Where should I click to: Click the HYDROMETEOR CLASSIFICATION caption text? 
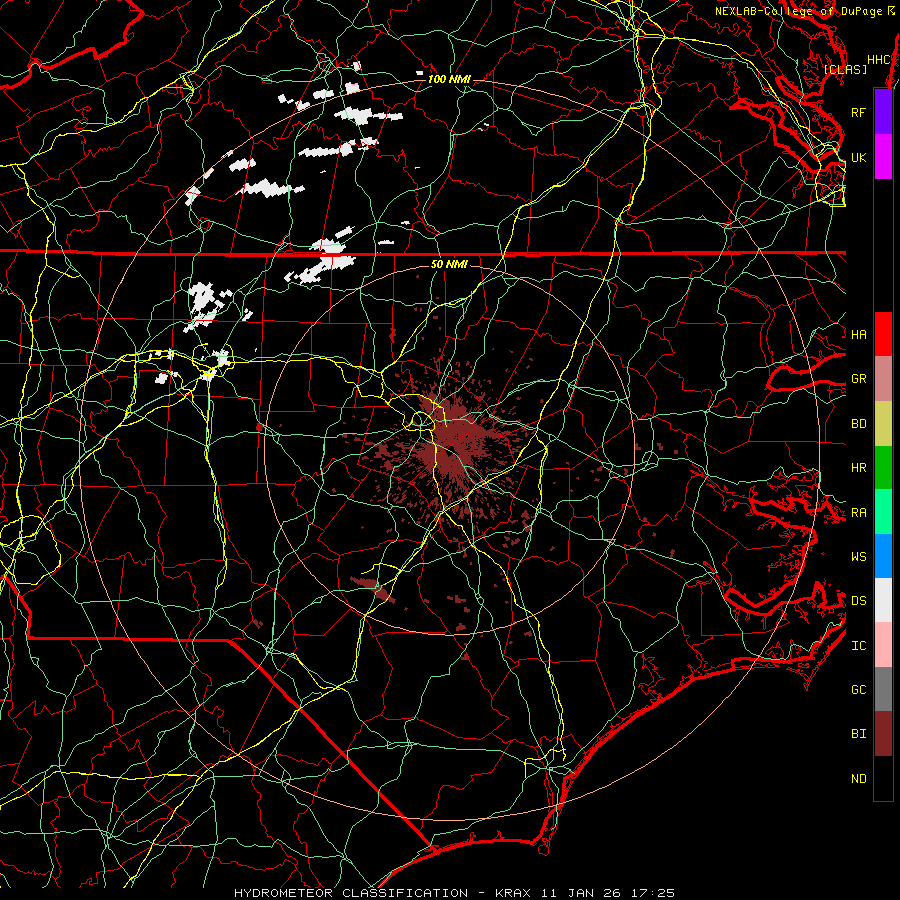click(351, 893)
